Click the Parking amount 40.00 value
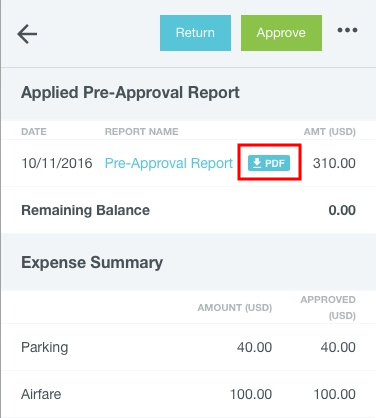 [x=254, y=347]
